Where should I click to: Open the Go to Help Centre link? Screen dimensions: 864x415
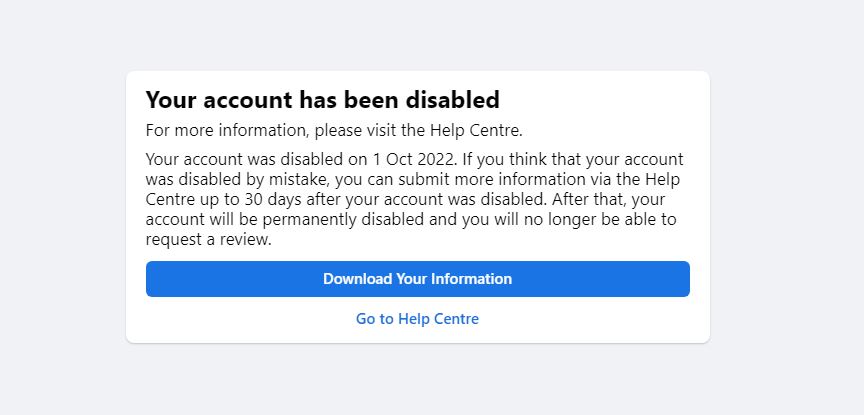click(417, 319)
